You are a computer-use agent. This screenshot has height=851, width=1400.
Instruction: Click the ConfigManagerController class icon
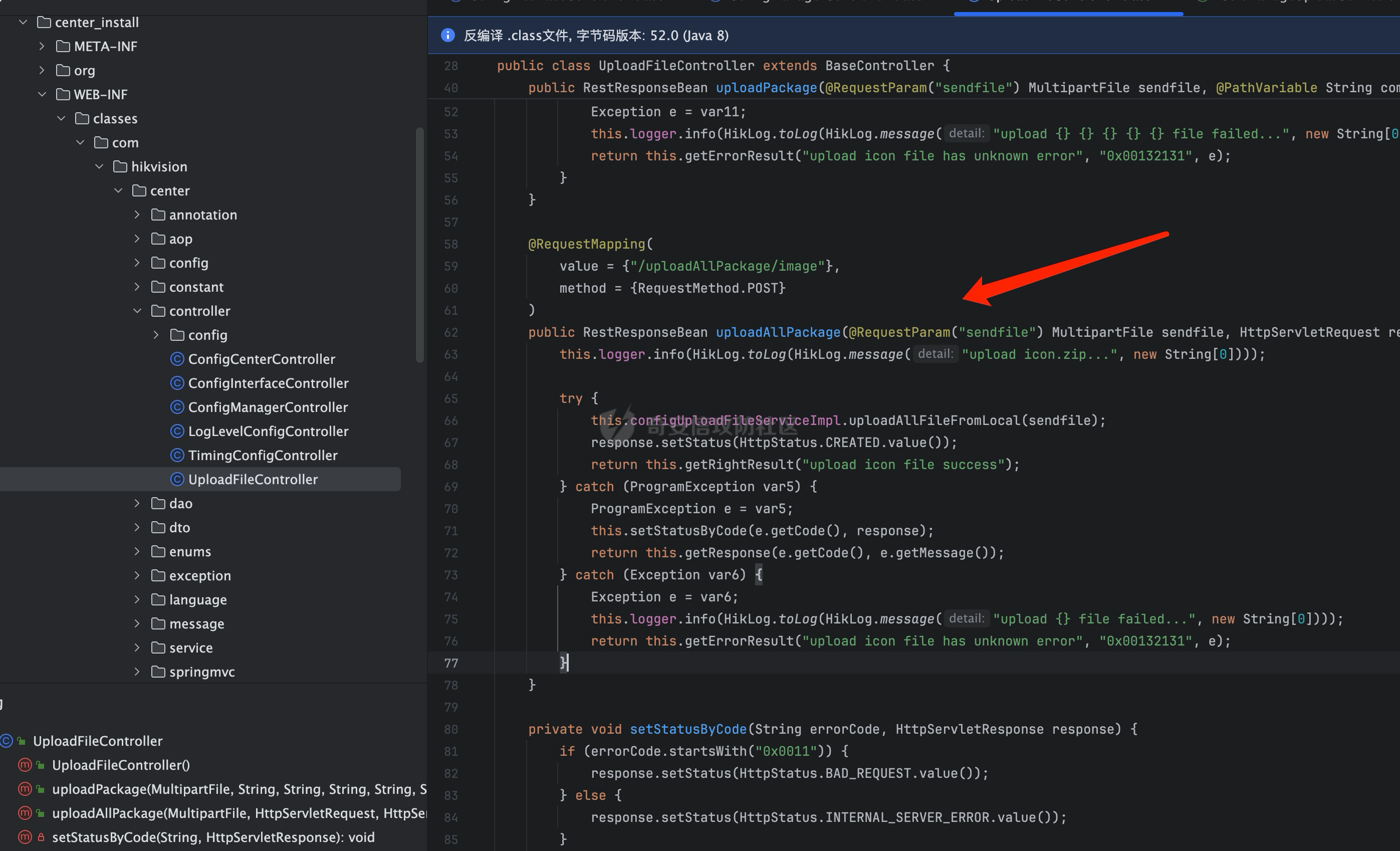pyautogui.click(x=177, y=407)
